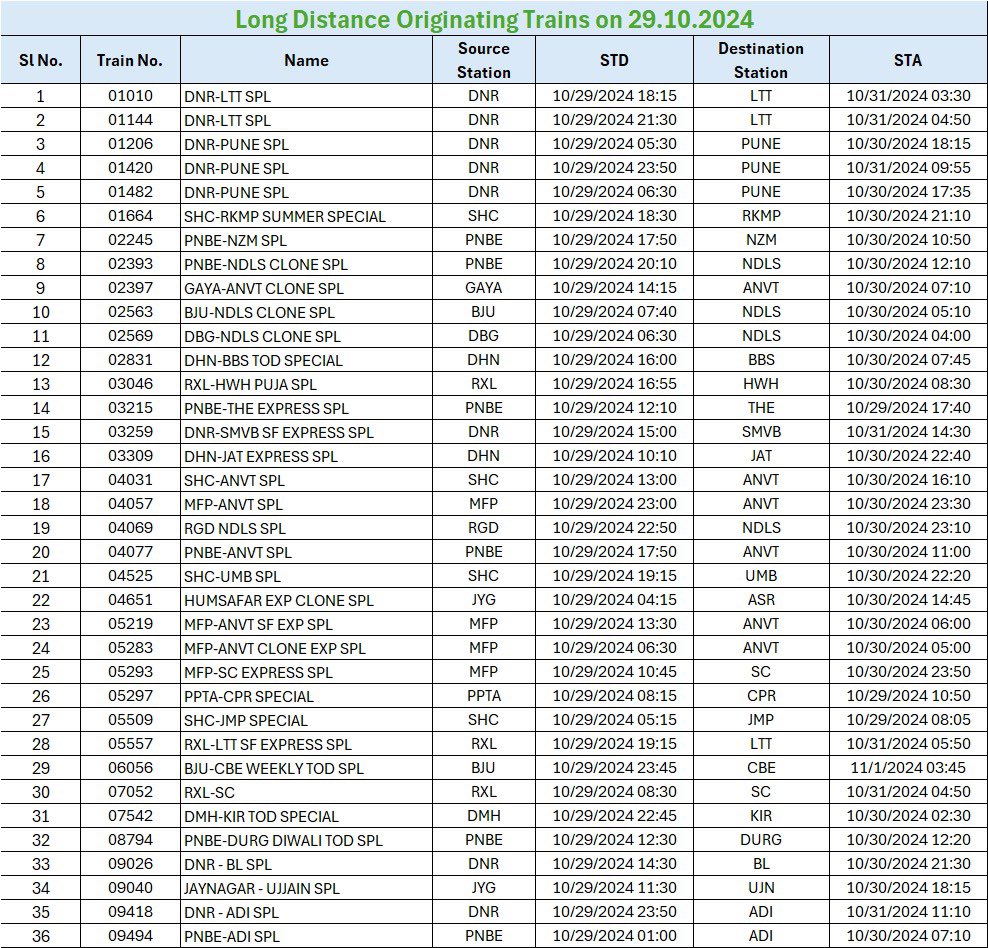
Task: Select the name "DHN-BBS TOD SPECIAL"
Action: pos(263,360)
